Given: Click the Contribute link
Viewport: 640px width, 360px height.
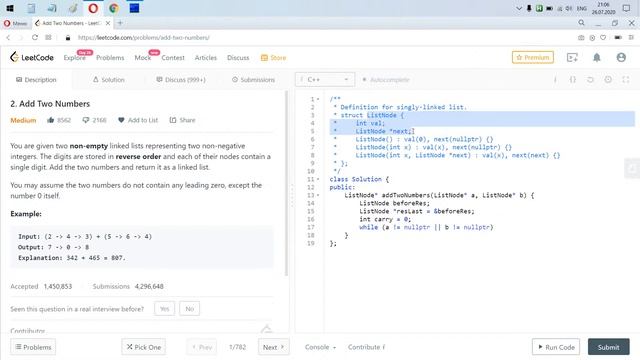Looking at the screenshot, I should point(367,347).
